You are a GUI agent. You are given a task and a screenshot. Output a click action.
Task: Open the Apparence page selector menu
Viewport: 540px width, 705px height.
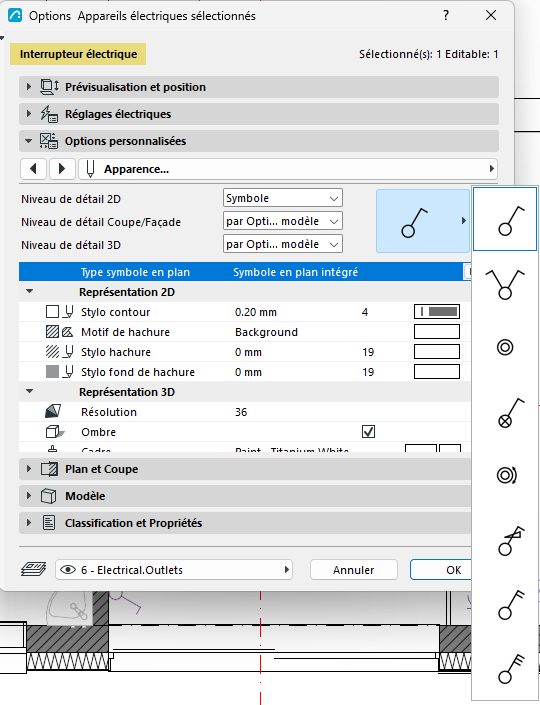click(288, 169)
